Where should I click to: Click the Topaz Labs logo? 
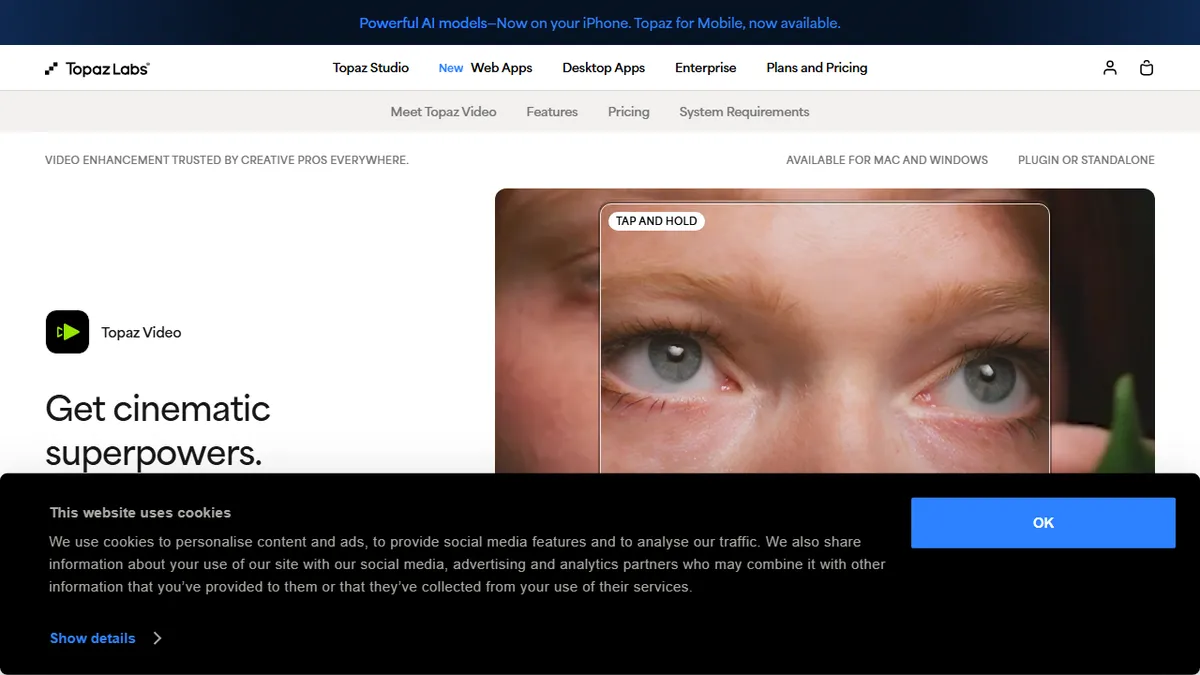[97, 69]
